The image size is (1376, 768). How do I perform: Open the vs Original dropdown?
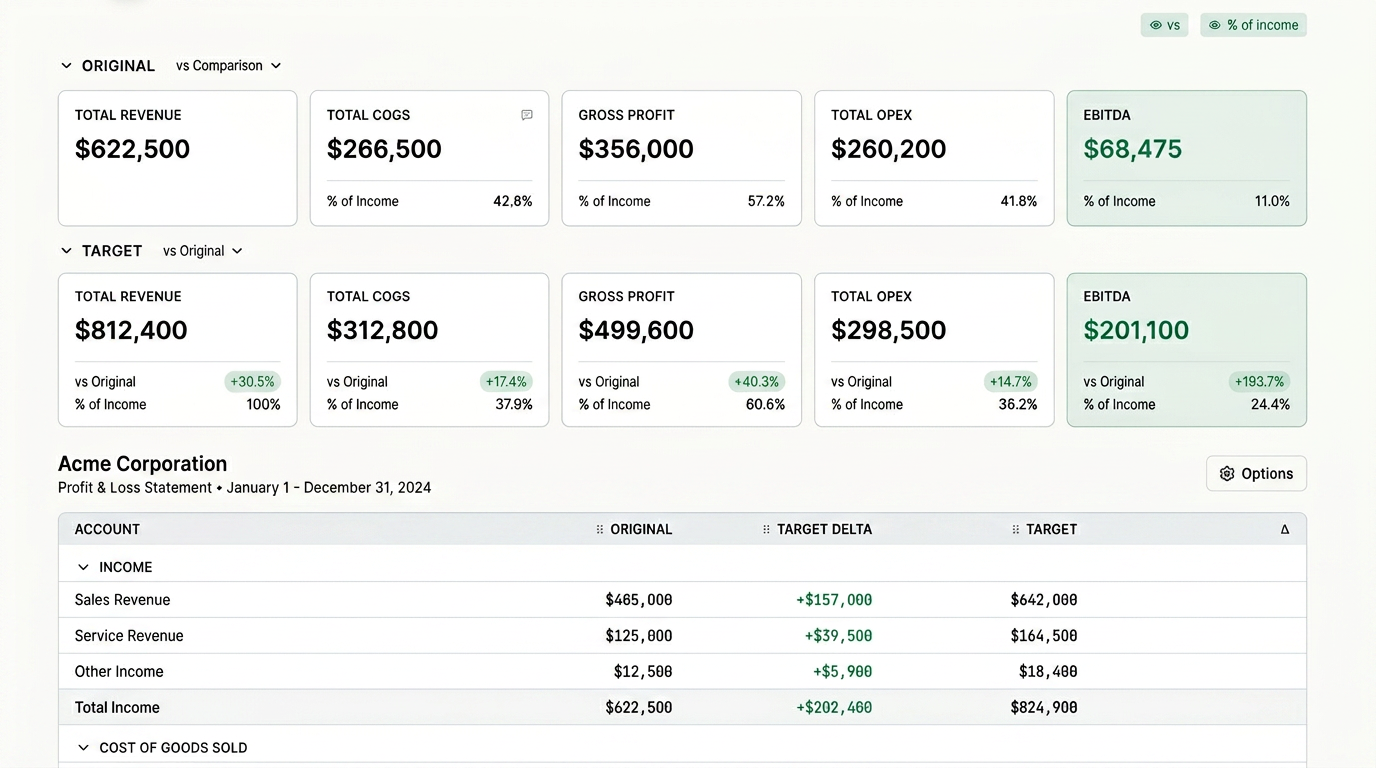coord(203,251)
